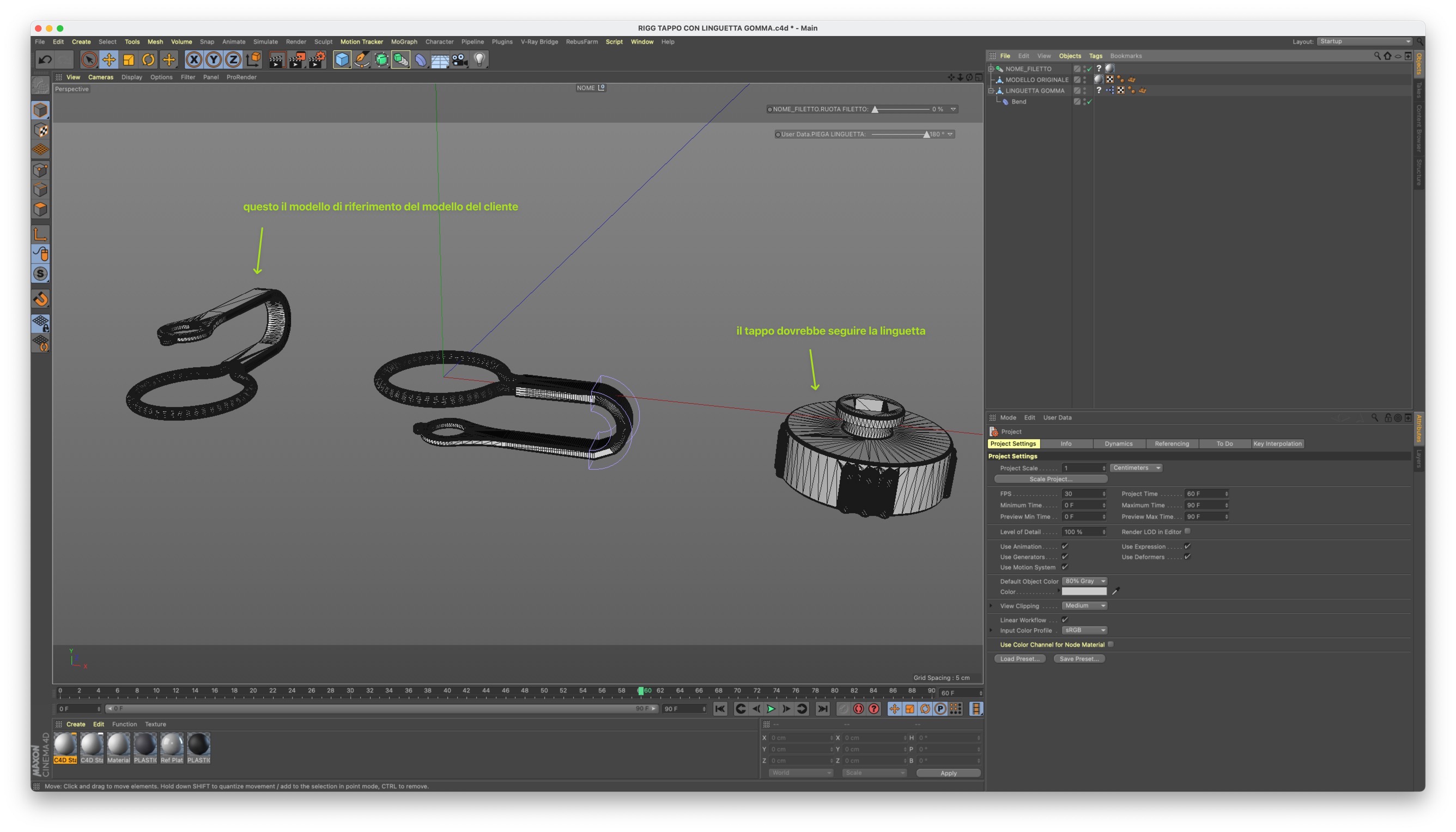Toggle the Linear Workflow checkbox
1456x832 pixels.
[1065, 620]
